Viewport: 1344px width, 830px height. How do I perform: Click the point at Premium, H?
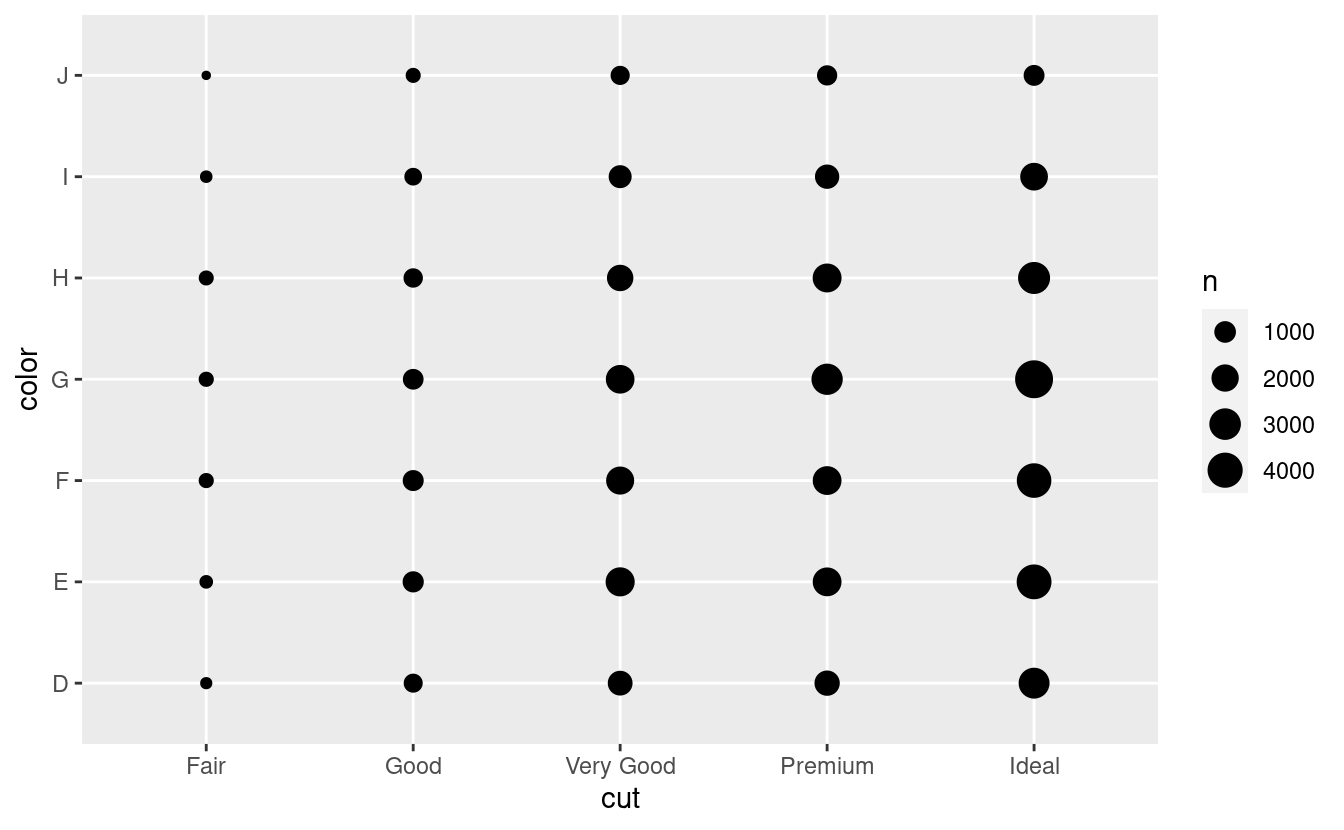pyautogui.click(x=827, y=278)
